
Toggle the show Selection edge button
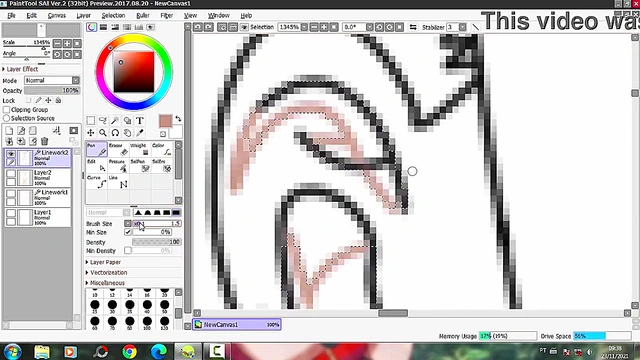[244, 27]
